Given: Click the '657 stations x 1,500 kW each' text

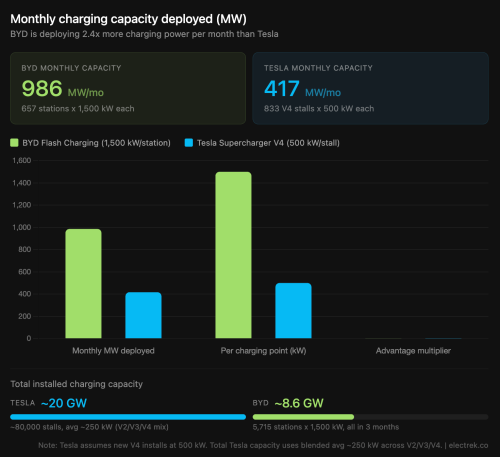Looking at the screenshot, I should pyautogui.click(x=78, y=109).
